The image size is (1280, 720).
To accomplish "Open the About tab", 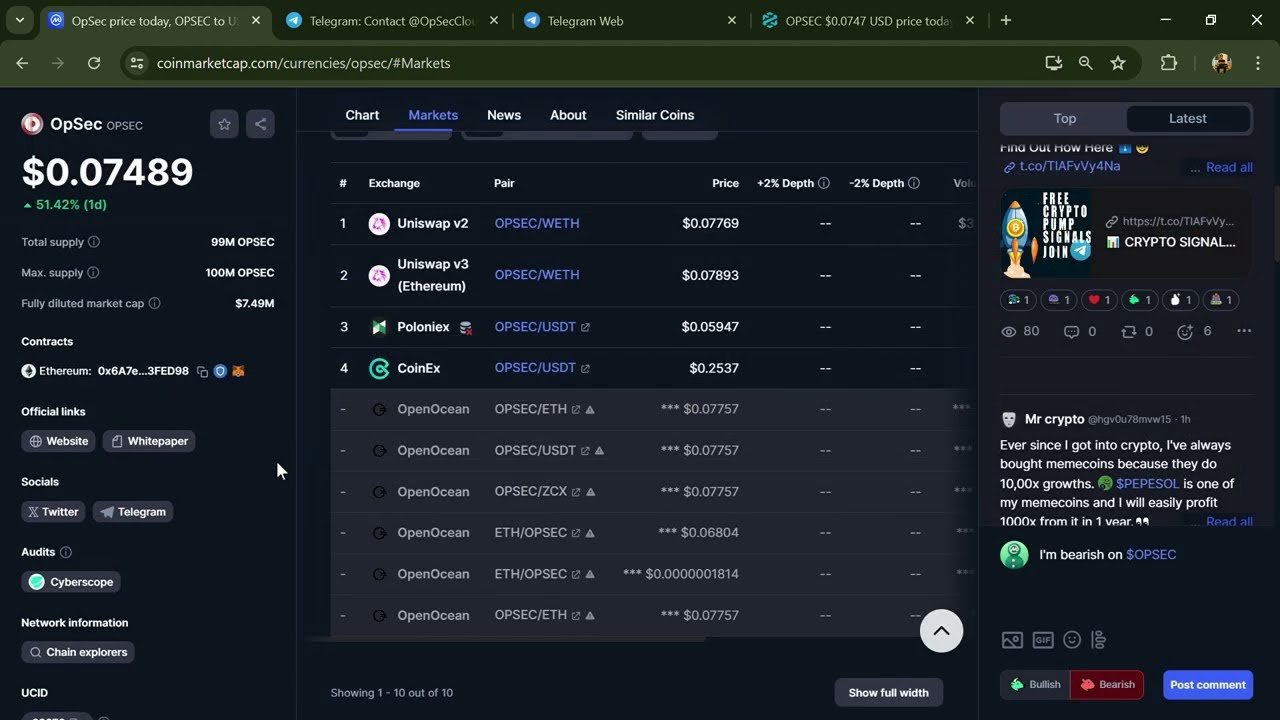I will [568, 115].
